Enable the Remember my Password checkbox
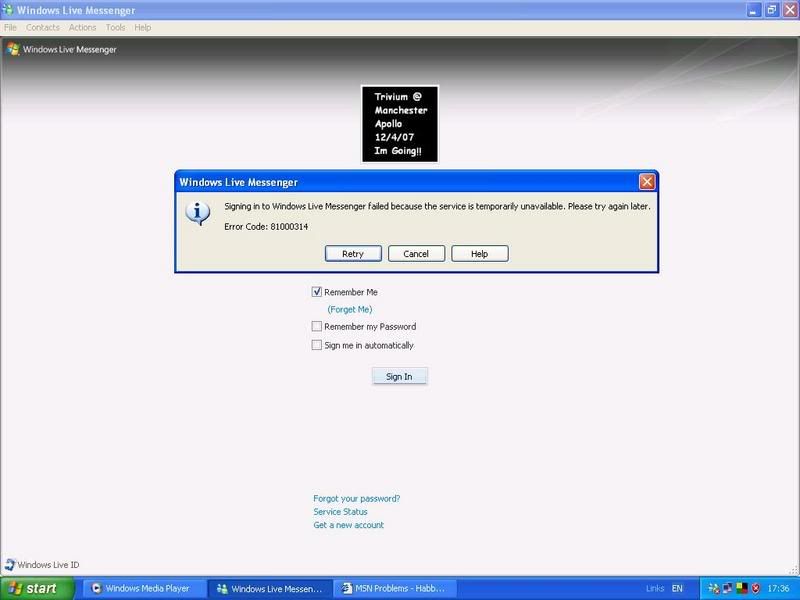This screenshot has width=800, height=600. click(317, 326)
